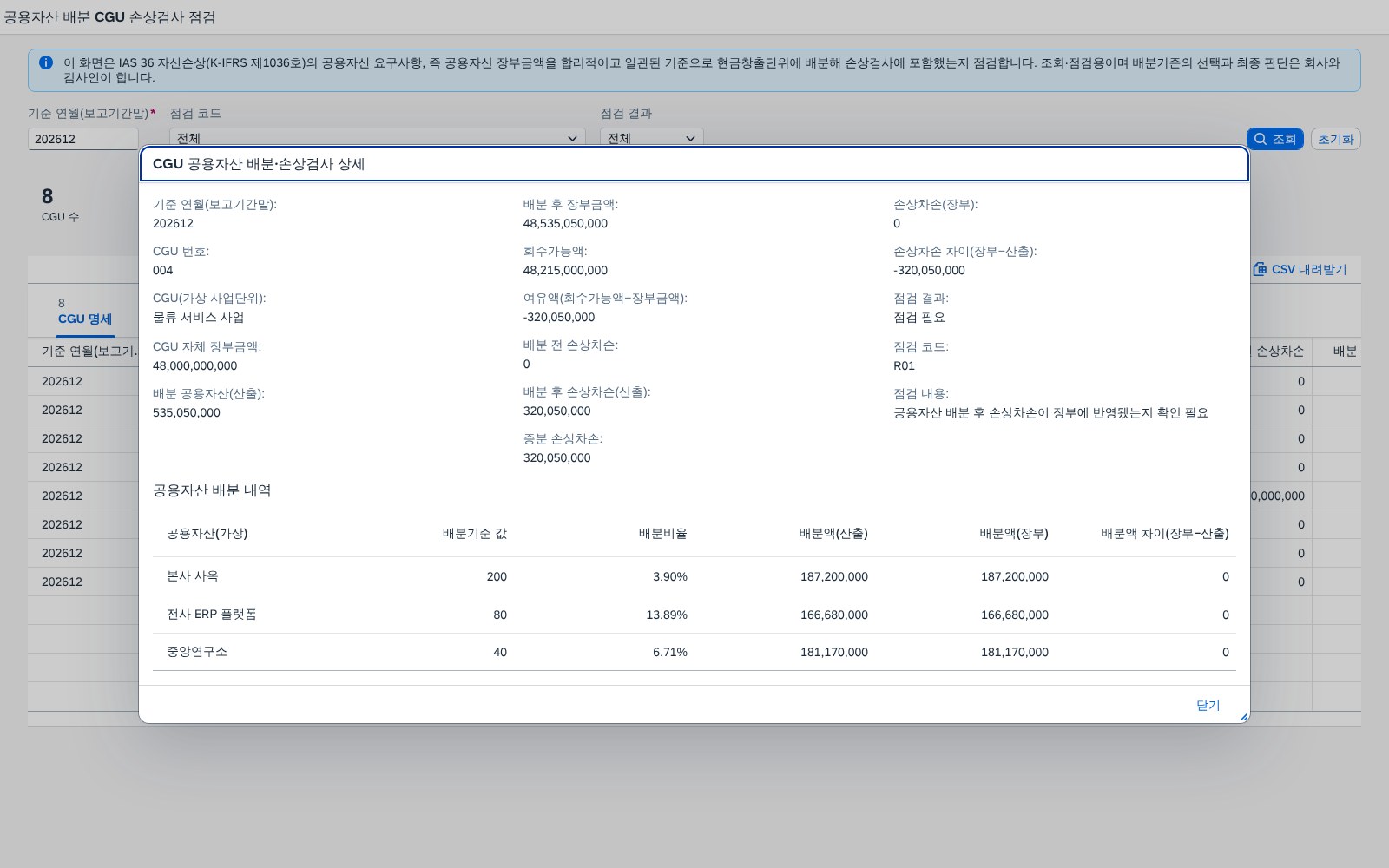Viewport: 1389px width, 868px height.
Task: Open the 점검 코드 dropdown
Action: pos(572,138)
